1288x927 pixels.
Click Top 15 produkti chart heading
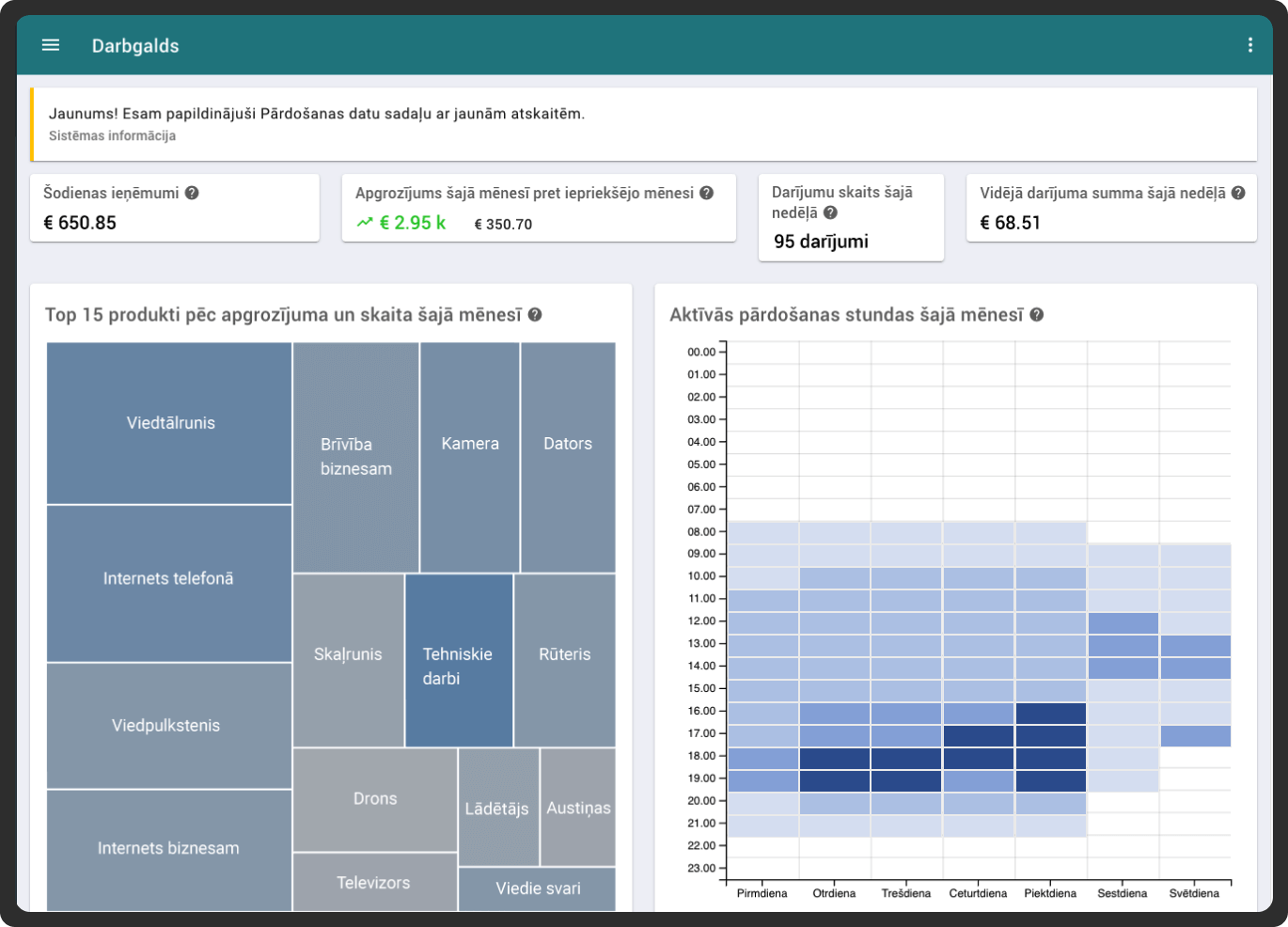tap(283, 315)
